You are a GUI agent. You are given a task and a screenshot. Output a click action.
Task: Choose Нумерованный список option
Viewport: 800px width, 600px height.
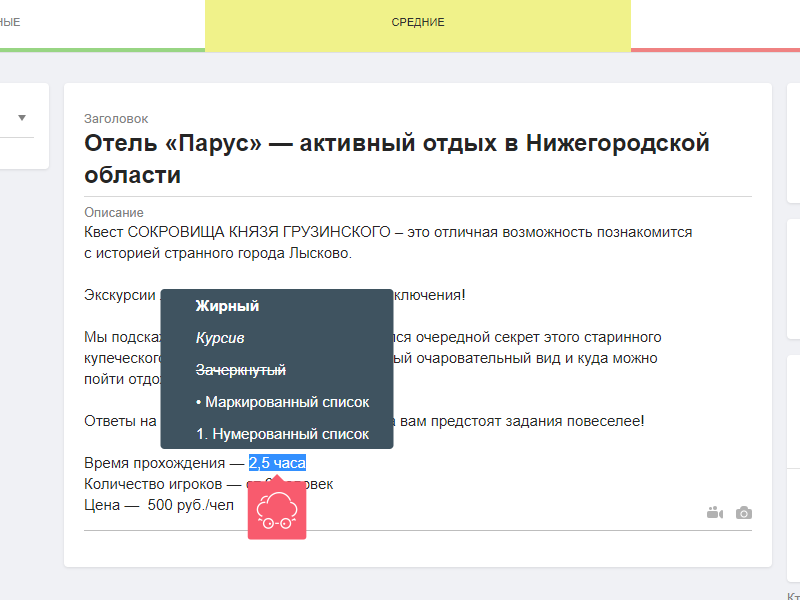tap(282, 434)
